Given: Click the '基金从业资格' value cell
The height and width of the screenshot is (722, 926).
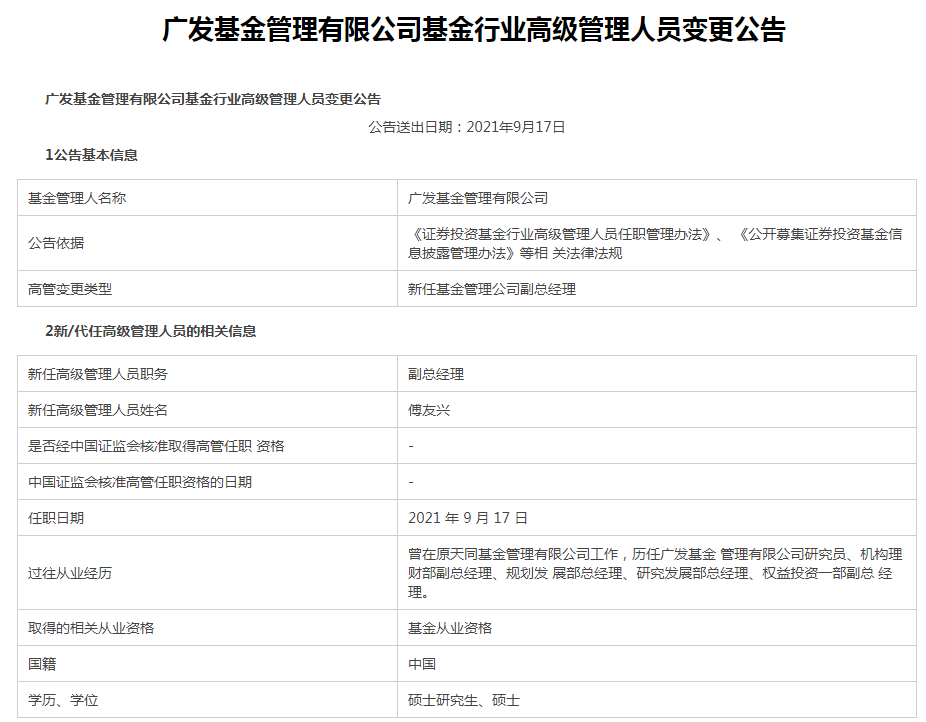Looking at the screenshot, I should (x=450, y=628).
